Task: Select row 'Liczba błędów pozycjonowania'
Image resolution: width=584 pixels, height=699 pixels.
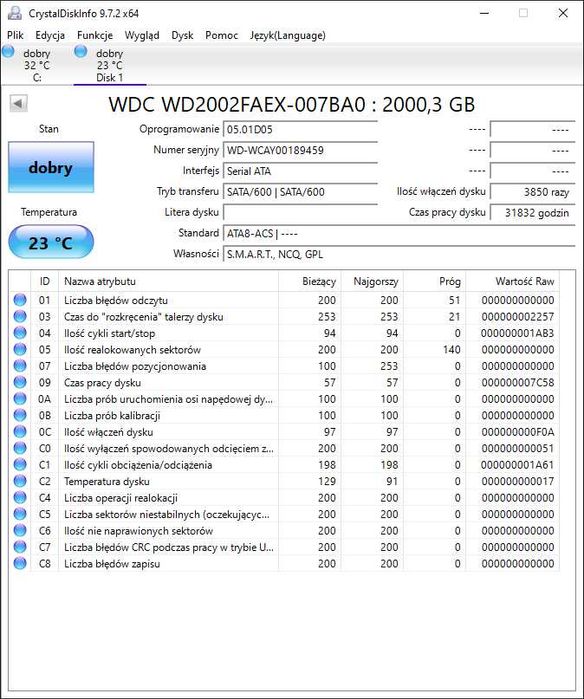Action: [x=284, y=366]
